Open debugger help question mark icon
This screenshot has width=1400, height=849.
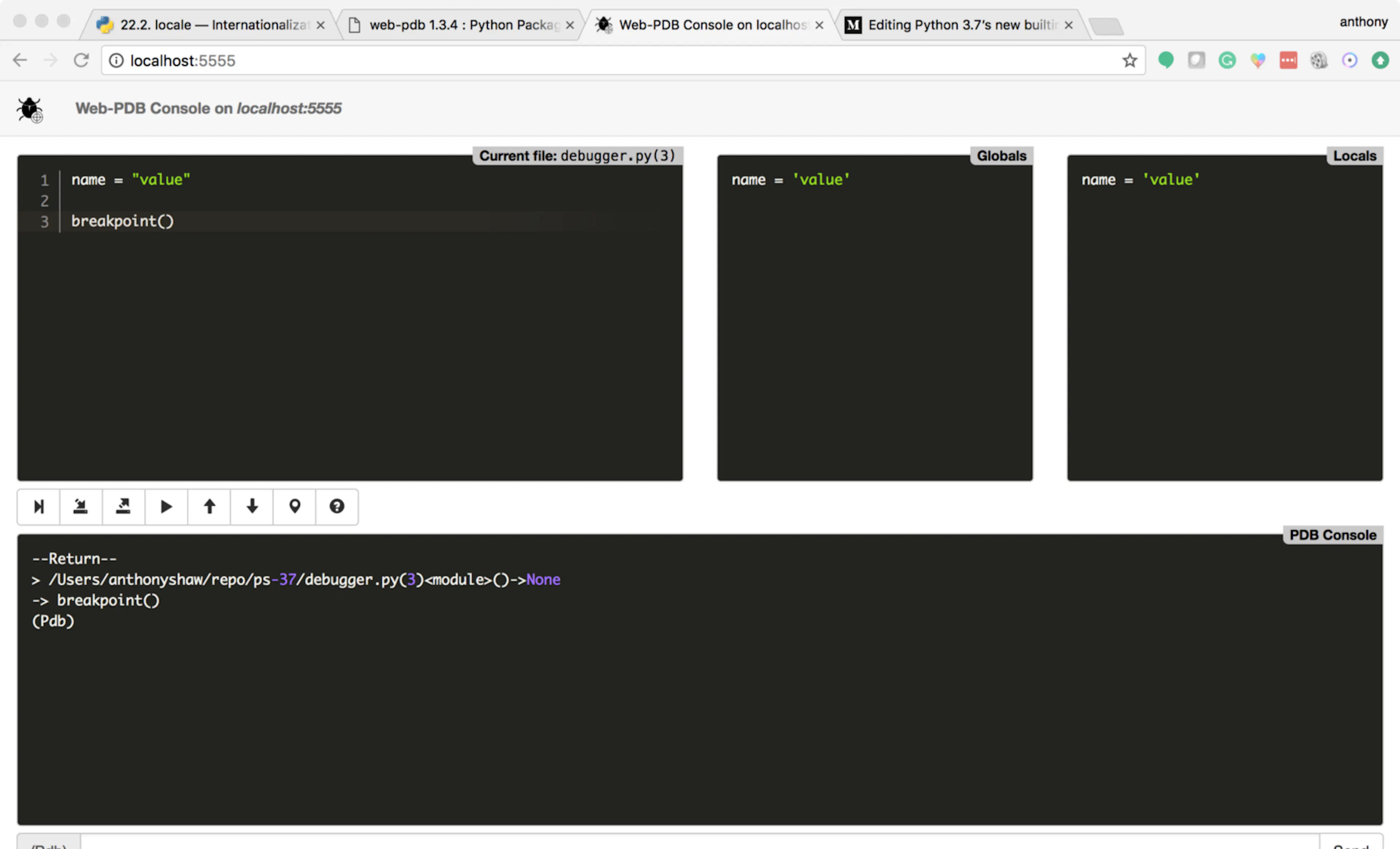click(337, 506)
